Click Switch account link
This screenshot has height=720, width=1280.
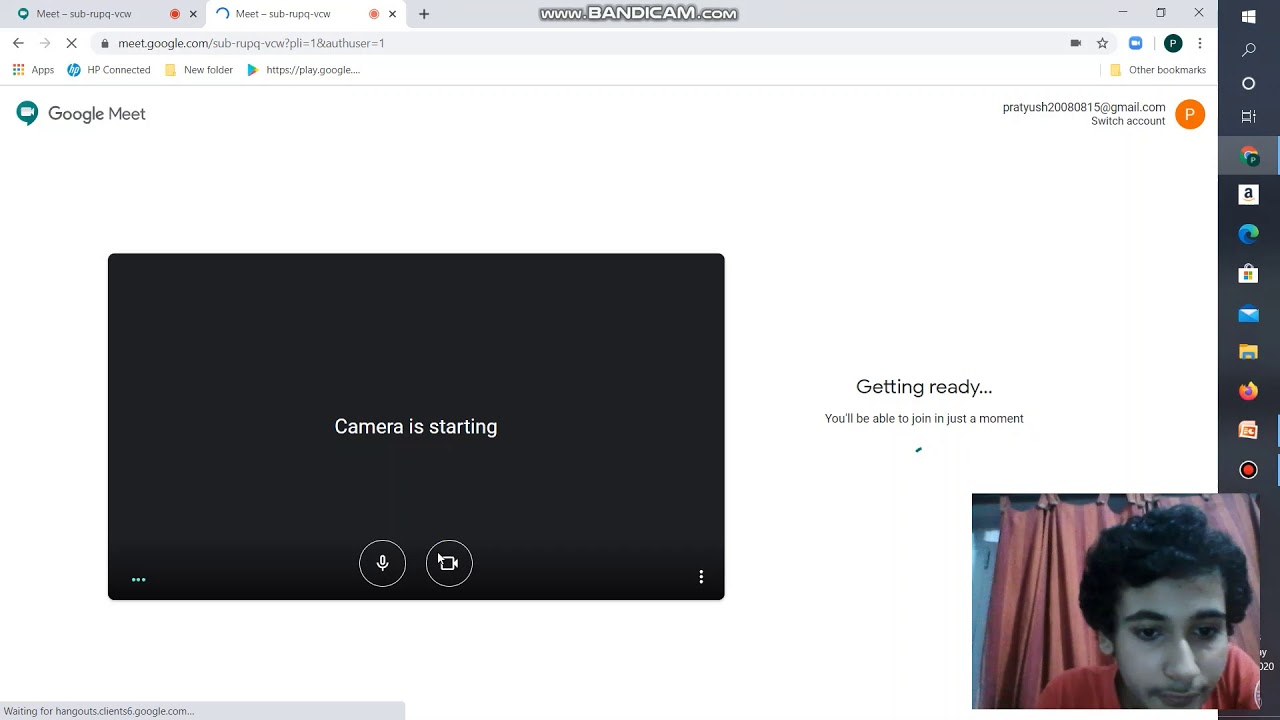(x=1128, y=121)
